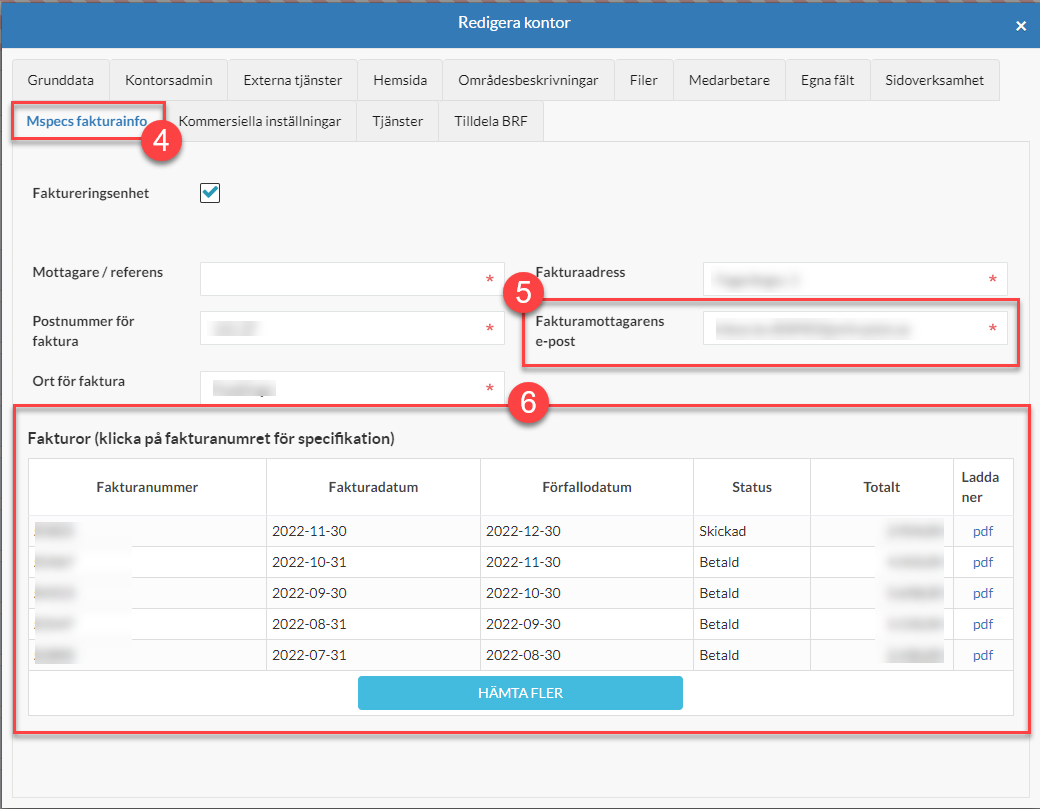Click the Mottagare / referens input field
The width and height of the screenshot is (1040, 809).
pos(352,279)
